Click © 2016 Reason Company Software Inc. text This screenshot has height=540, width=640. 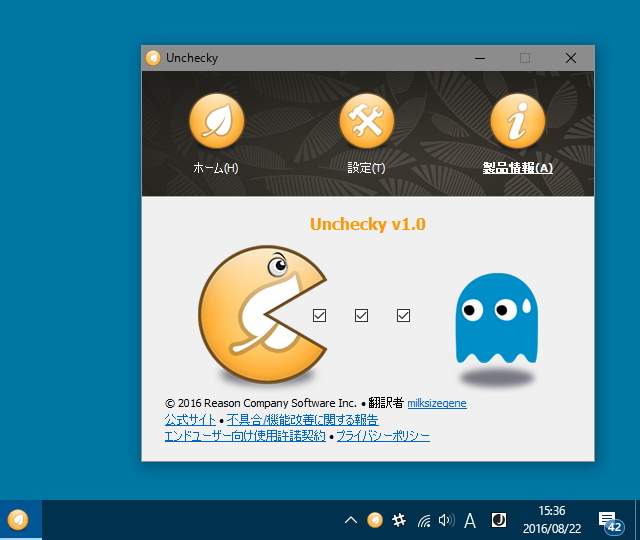261,403
